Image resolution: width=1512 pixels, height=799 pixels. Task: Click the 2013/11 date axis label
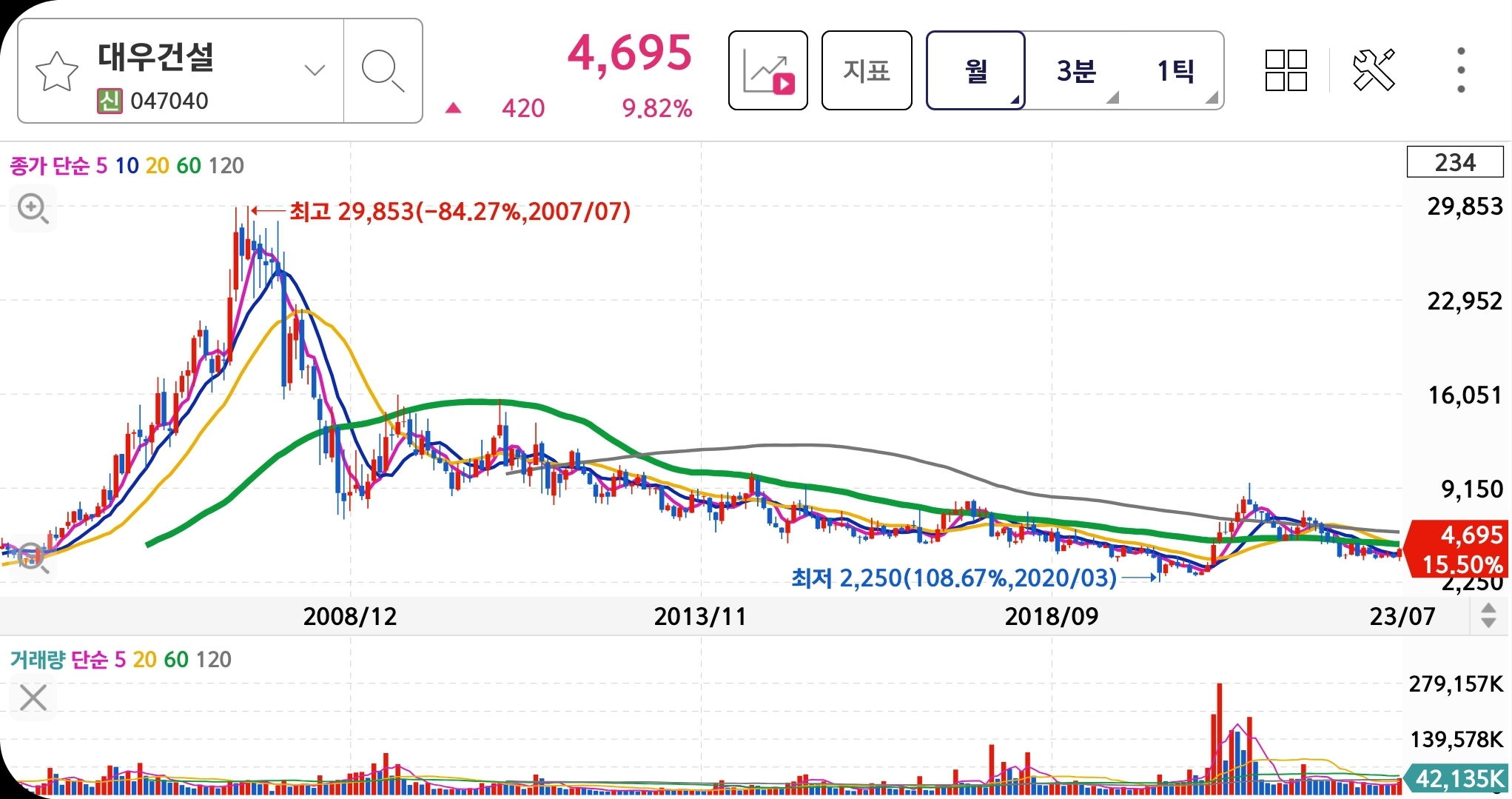(x=700, y=616)
